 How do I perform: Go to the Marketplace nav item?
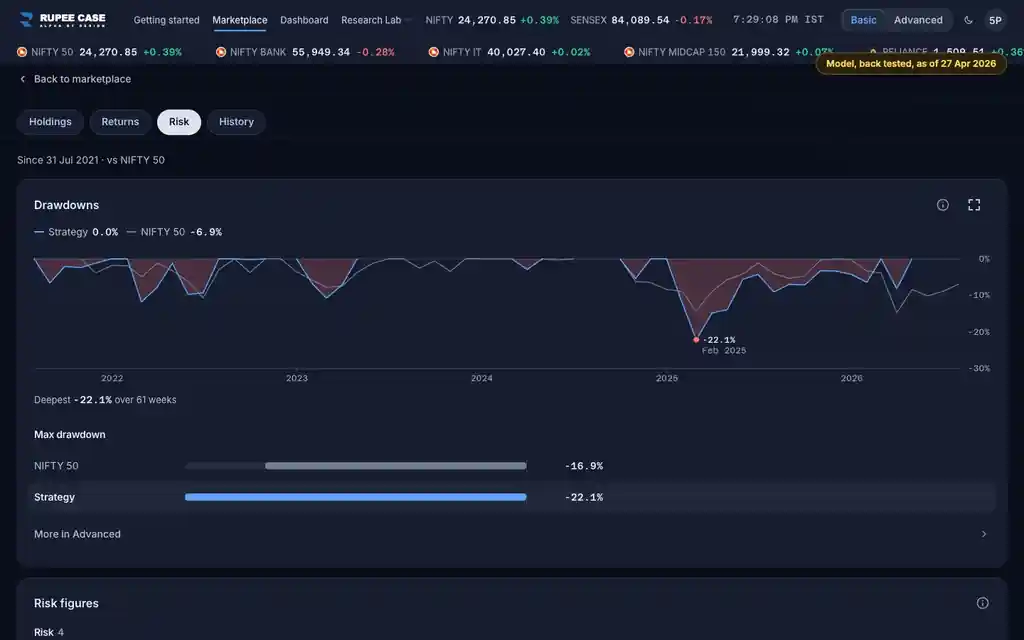pyautogui.click(x=240, y=20)
